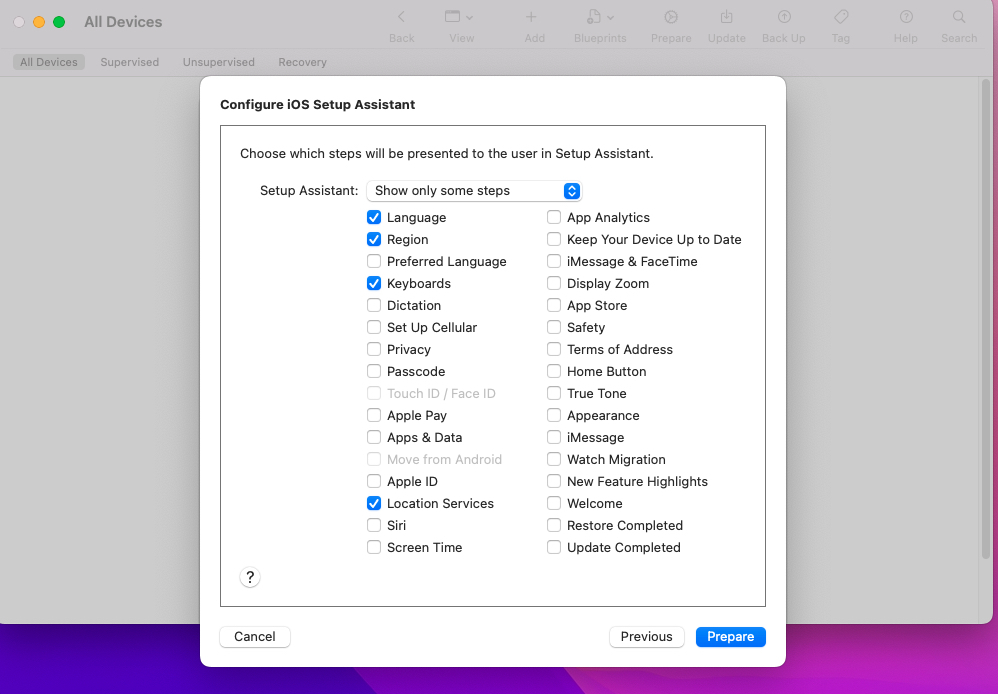Click the Prepare toolbar icon
Screen dimensions: 998x694
click(671, 17)
